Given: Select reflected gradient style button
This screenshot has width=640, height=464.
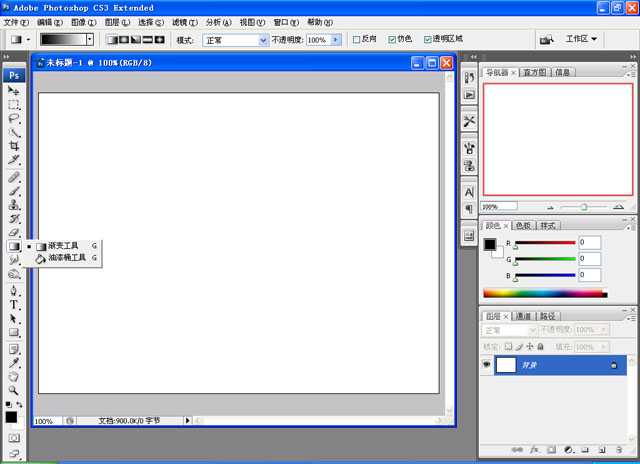Looking at the screenshot, I should (x=147, y=40).
